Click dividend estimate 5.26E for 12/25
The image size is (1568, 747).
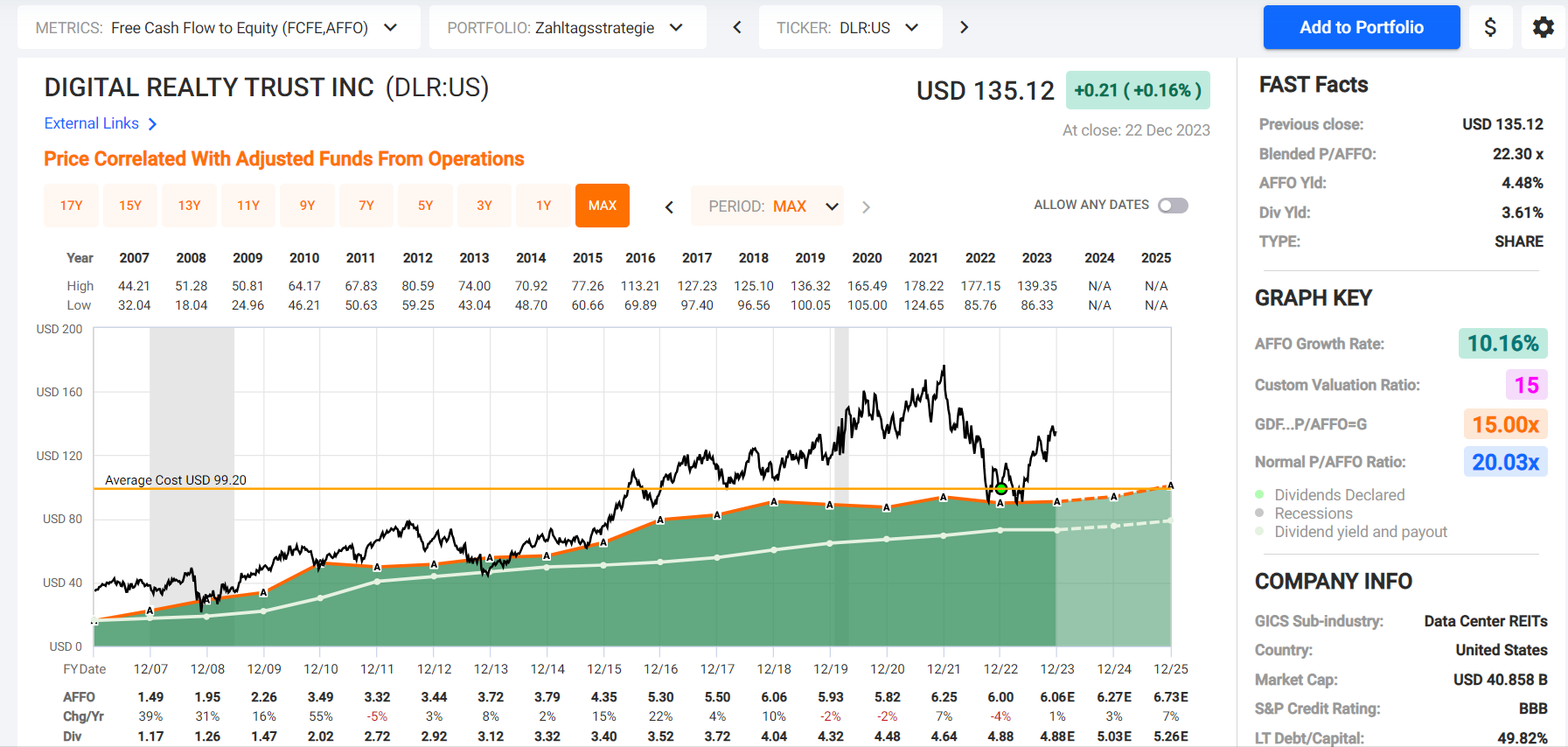[x=1171, y=737]
